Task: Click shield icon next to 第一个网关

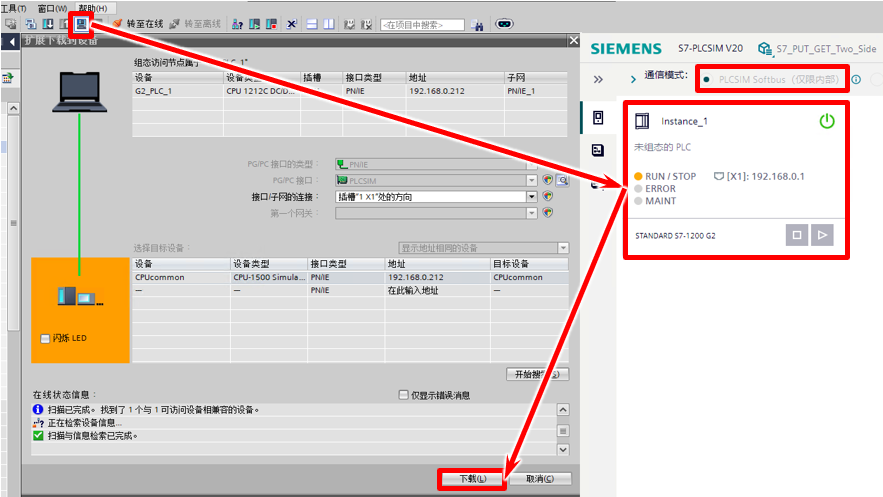Action: (x=547, y=212)
